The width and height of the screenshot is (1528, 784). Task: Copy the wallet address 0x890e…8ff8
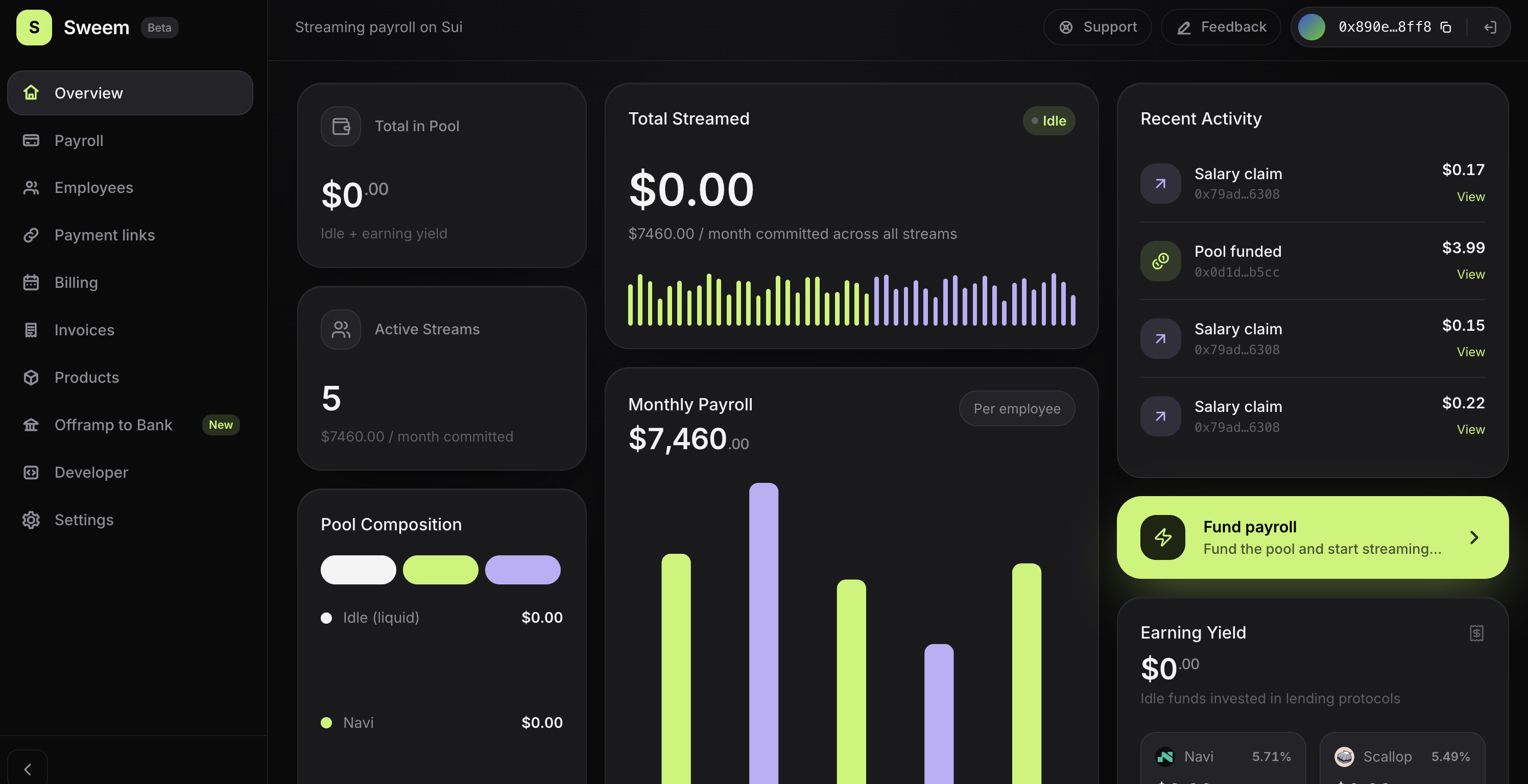(1446, 27)
